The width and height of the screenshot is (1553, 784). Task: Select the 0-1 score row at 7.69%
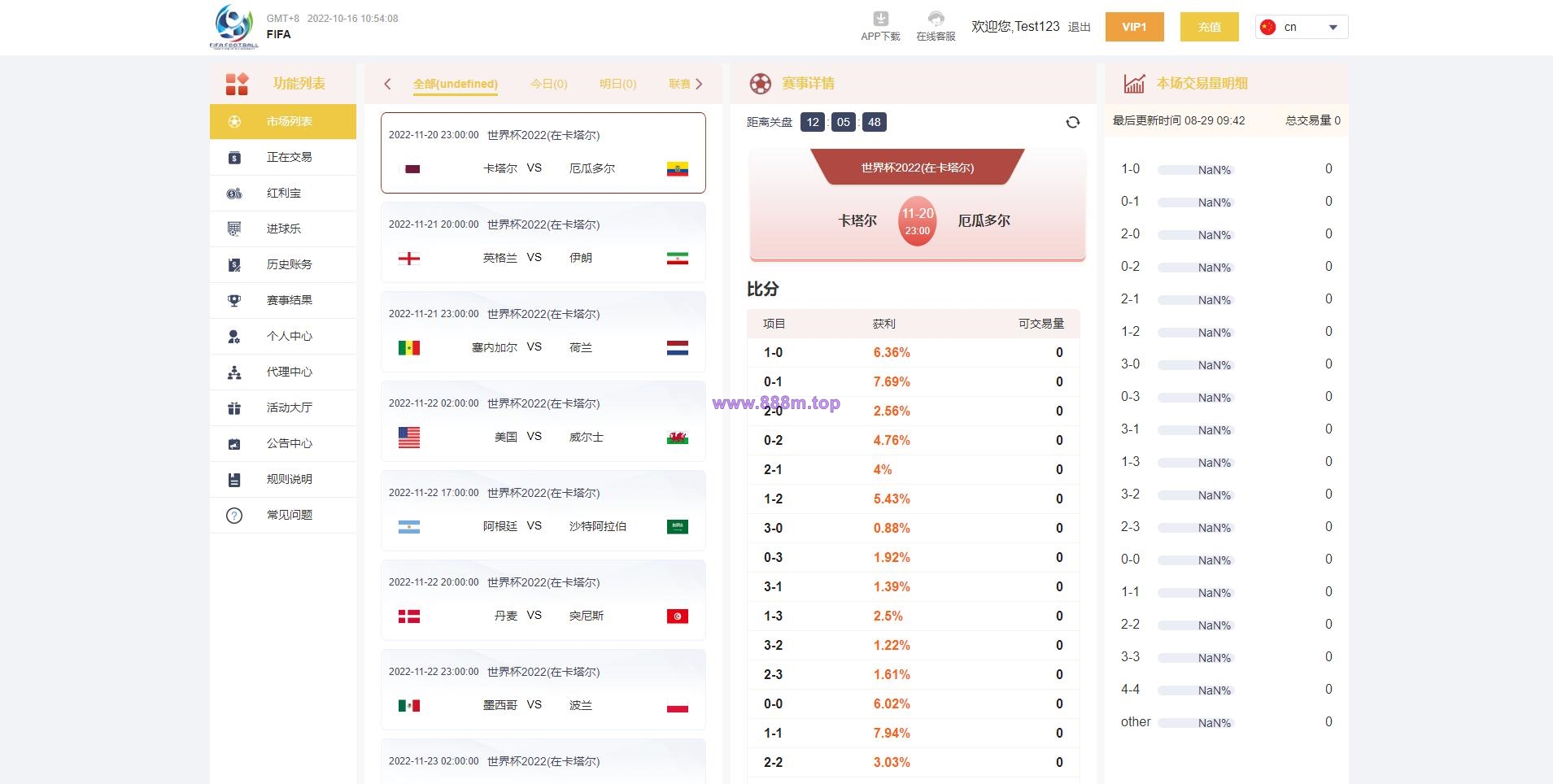914,381
